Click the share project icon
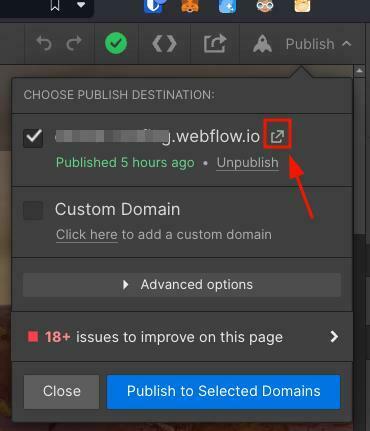This screenshot has width=370, height=431. [x=215, y=44]
